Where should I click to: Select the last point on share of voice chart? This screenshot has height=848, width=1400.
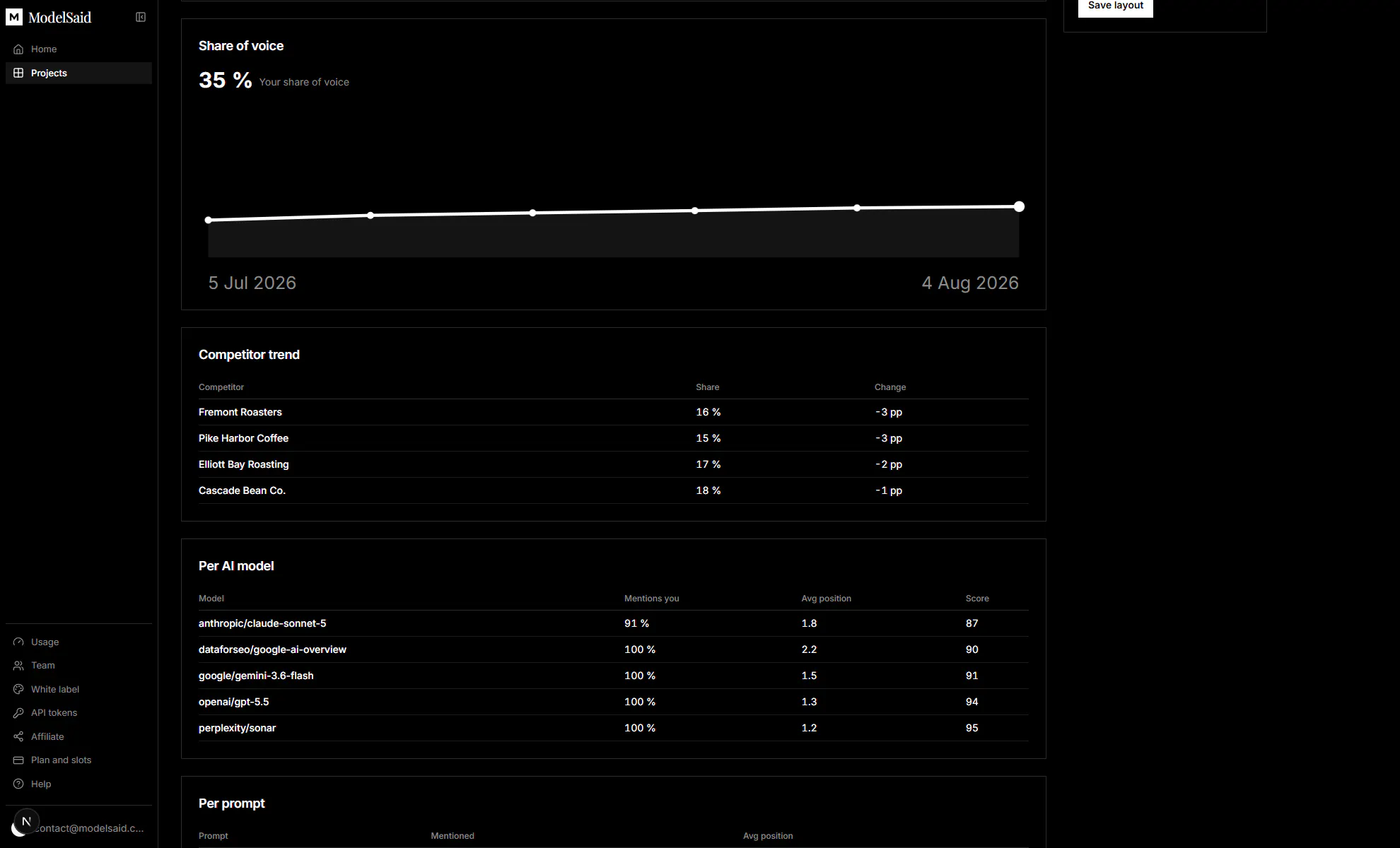(x=1019, y=207)
